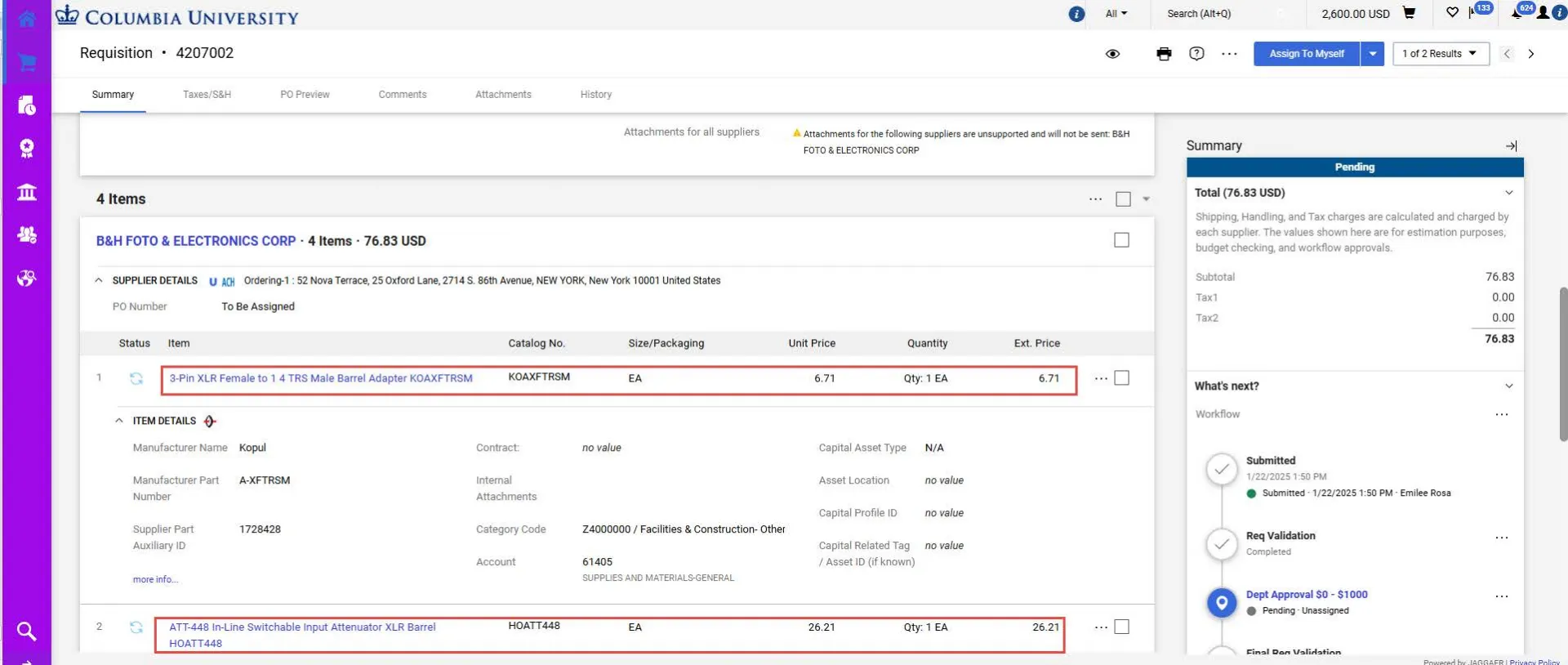Open the Orders document-clock sidebar icon
The height and width of the screenshot is (665, 1568).
[27, 105]
